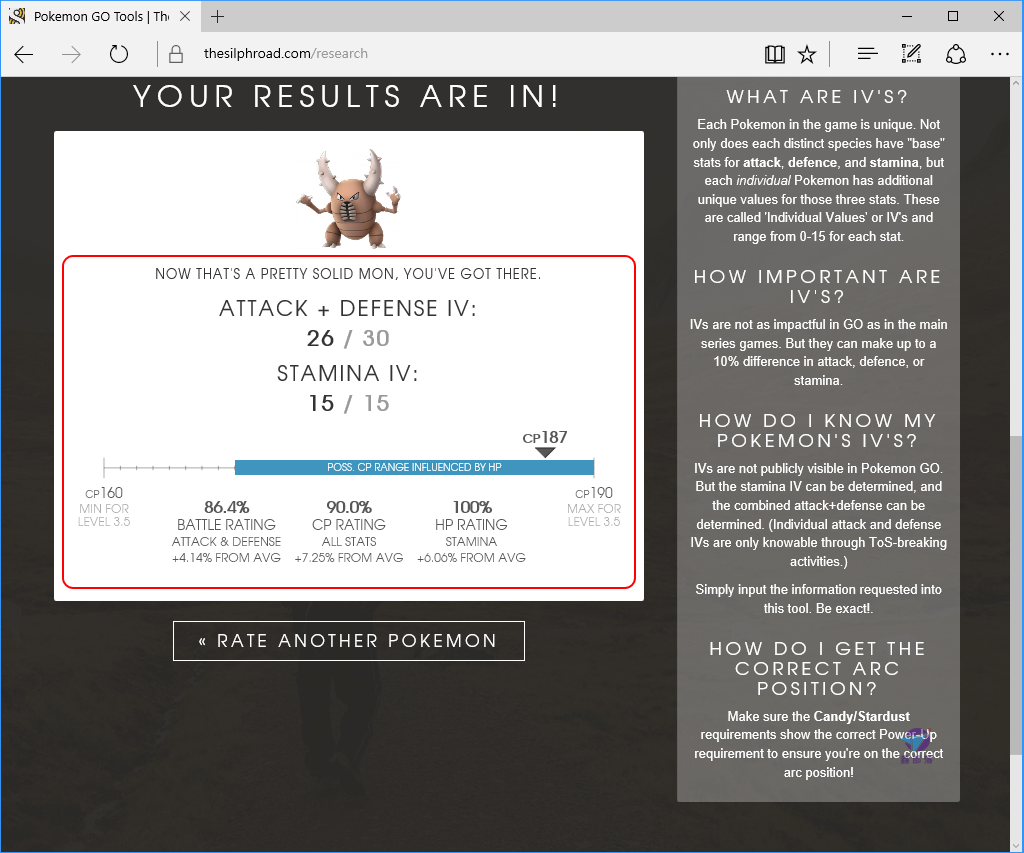Click the 86.4% Battle Rating value
This screenshot has height=853, width=1024.
(x=227, y=507)
